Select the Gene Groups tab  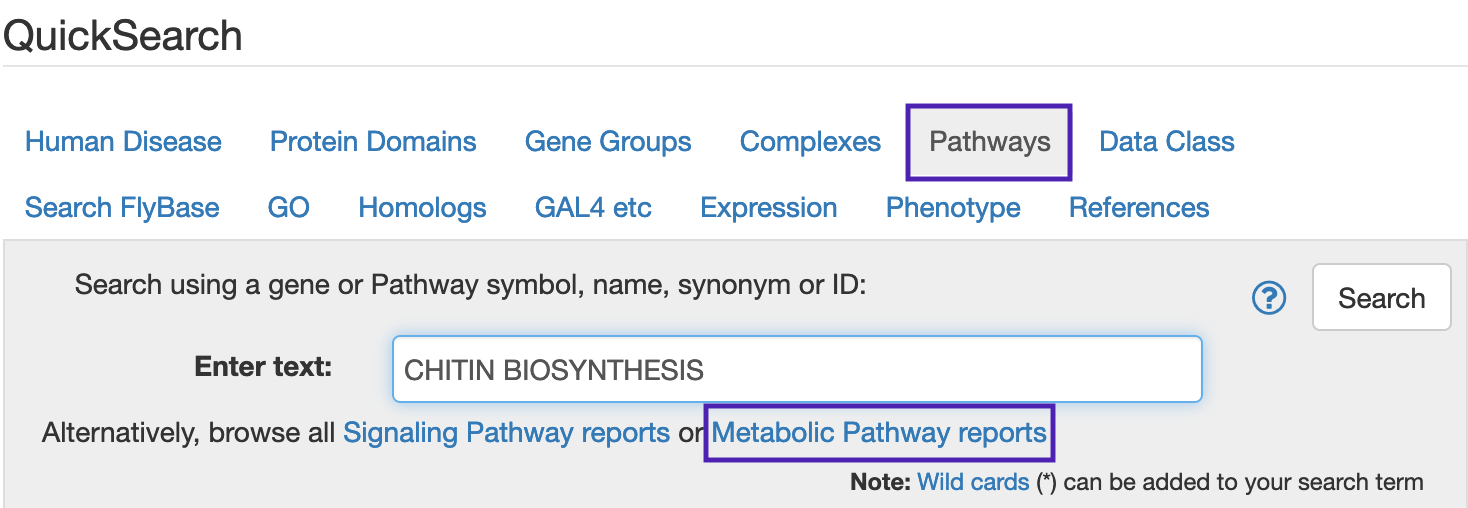[608, 142]
